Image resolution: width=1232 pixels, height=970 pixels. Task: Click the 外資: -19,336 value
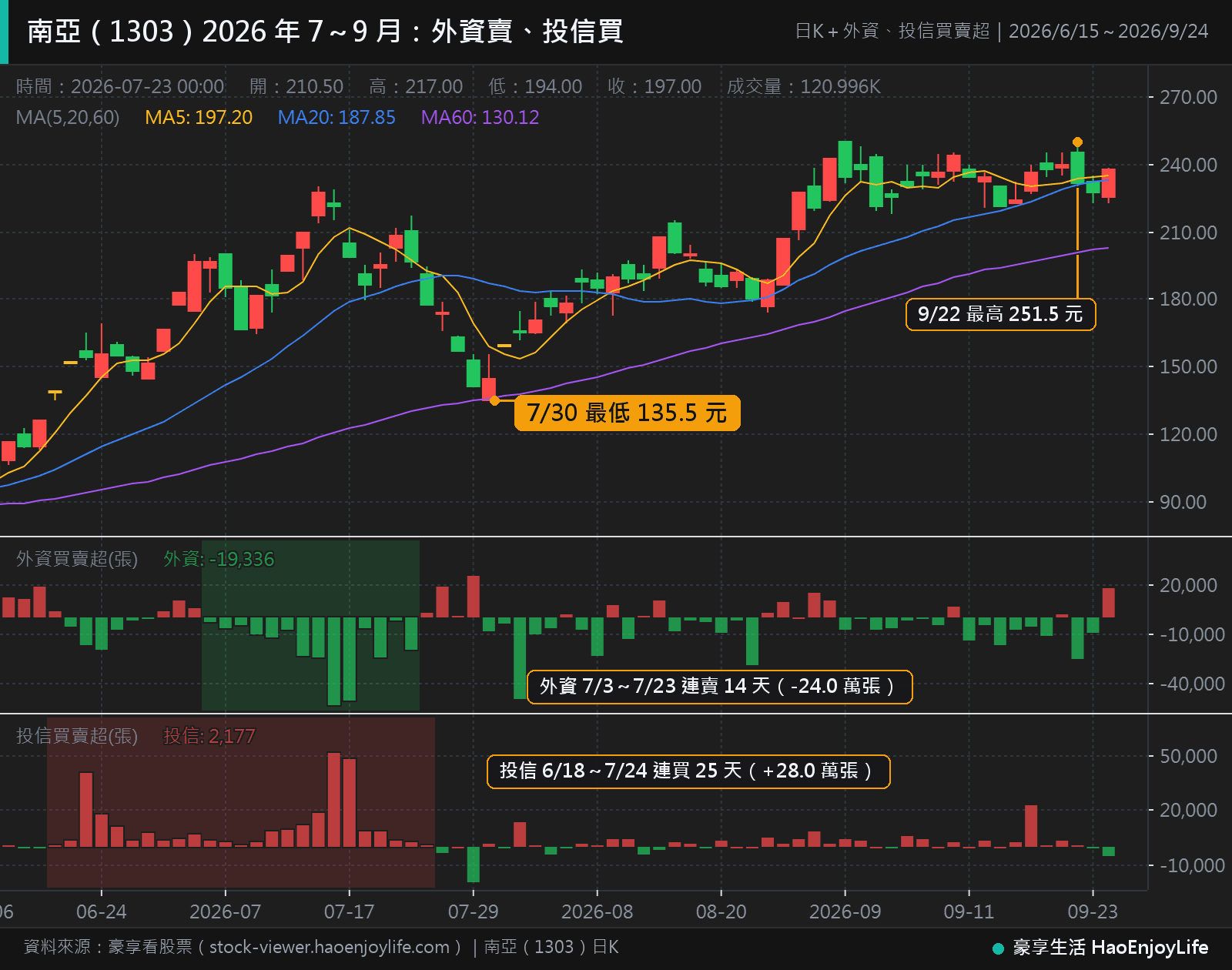tap(219, 559)
